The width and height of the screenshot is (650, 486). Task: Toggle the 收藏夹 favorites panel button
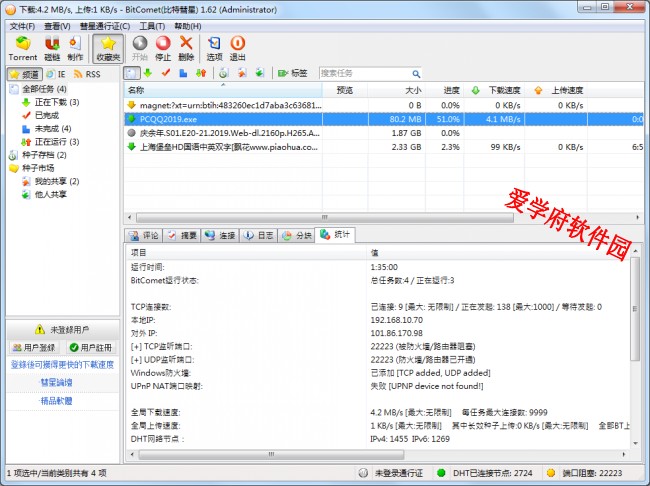click(x=108, y=48)
